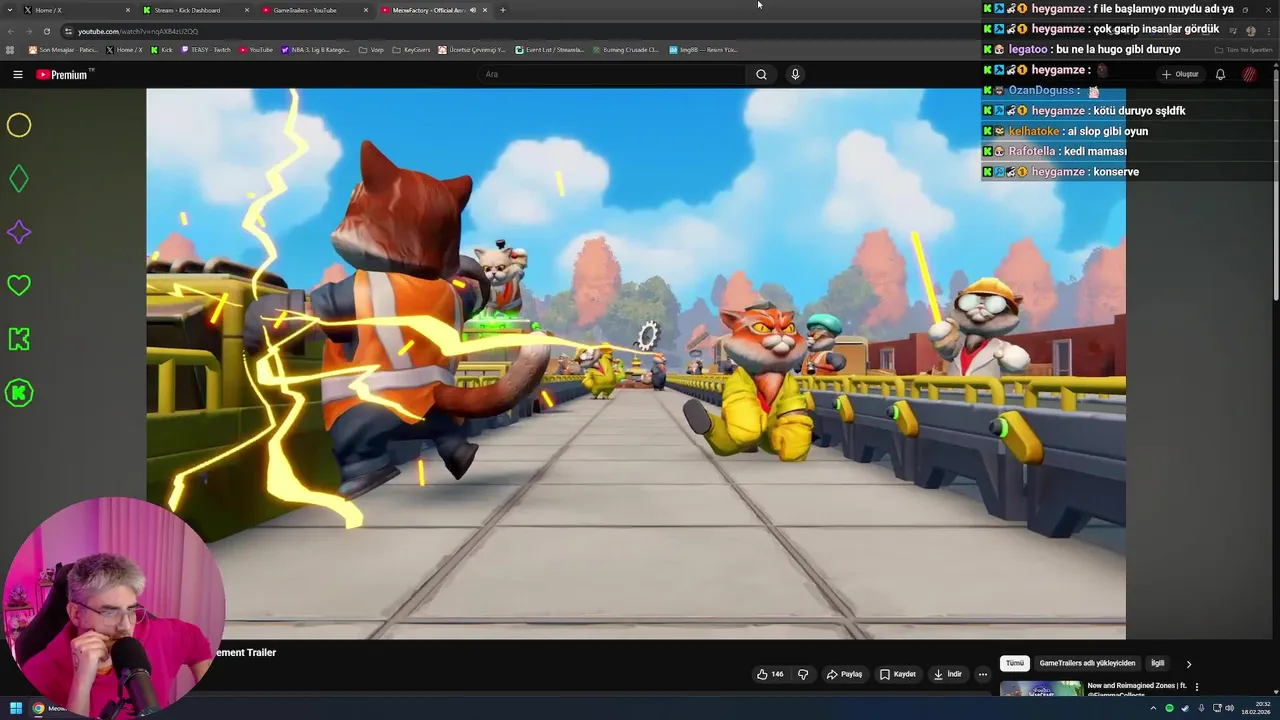Open the KeyGivers bookmarks folder

click(412, 49)
